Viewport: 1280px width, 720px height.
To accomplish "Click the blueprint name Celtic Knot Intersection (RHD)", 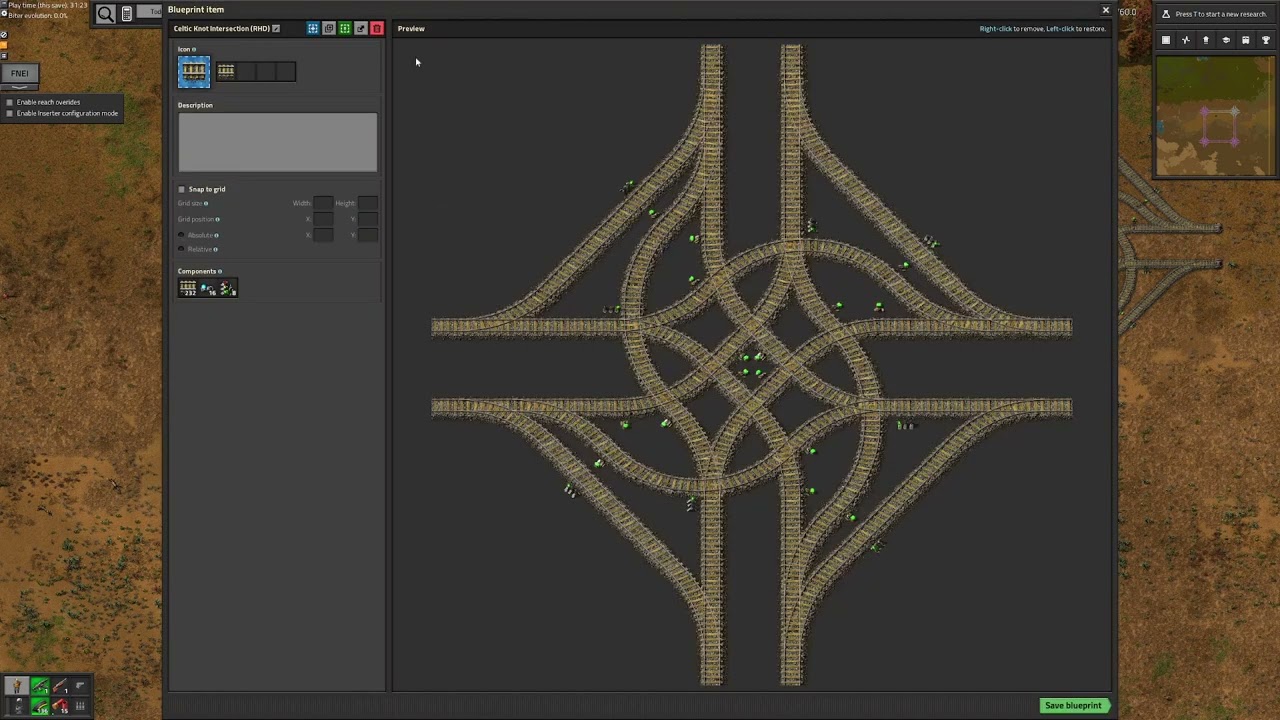I will (221, 28).
